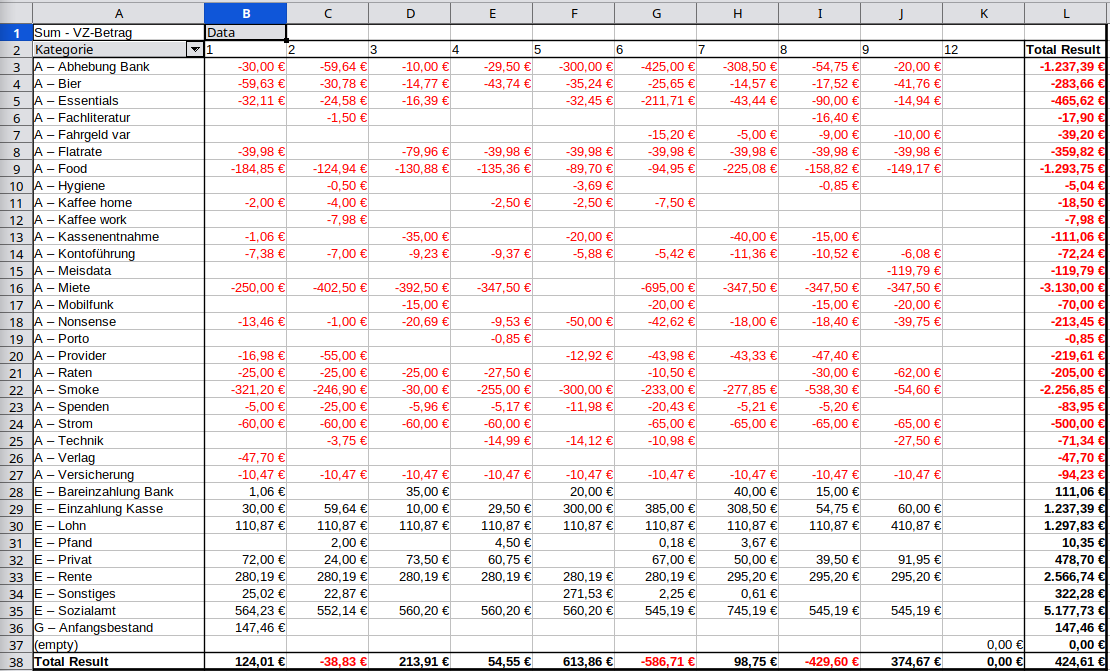The image size is (1110, 671).
Task: Click the A – Miete category cell
Action: point(118,288)
